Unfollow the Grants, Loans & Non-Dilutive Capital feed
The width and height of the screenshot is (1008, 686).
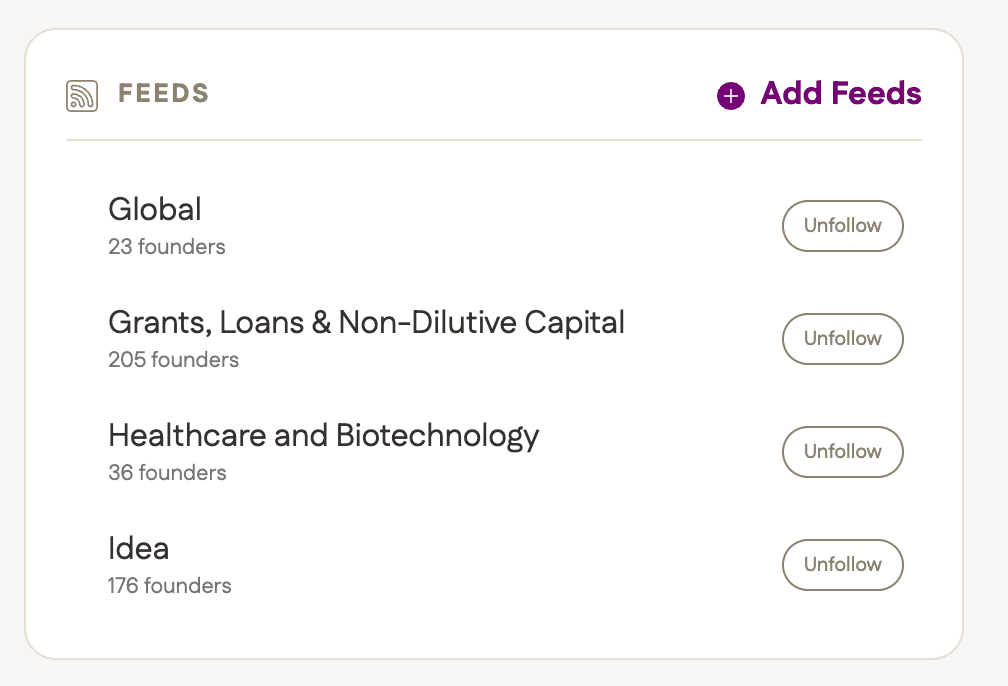click(842, 339)
